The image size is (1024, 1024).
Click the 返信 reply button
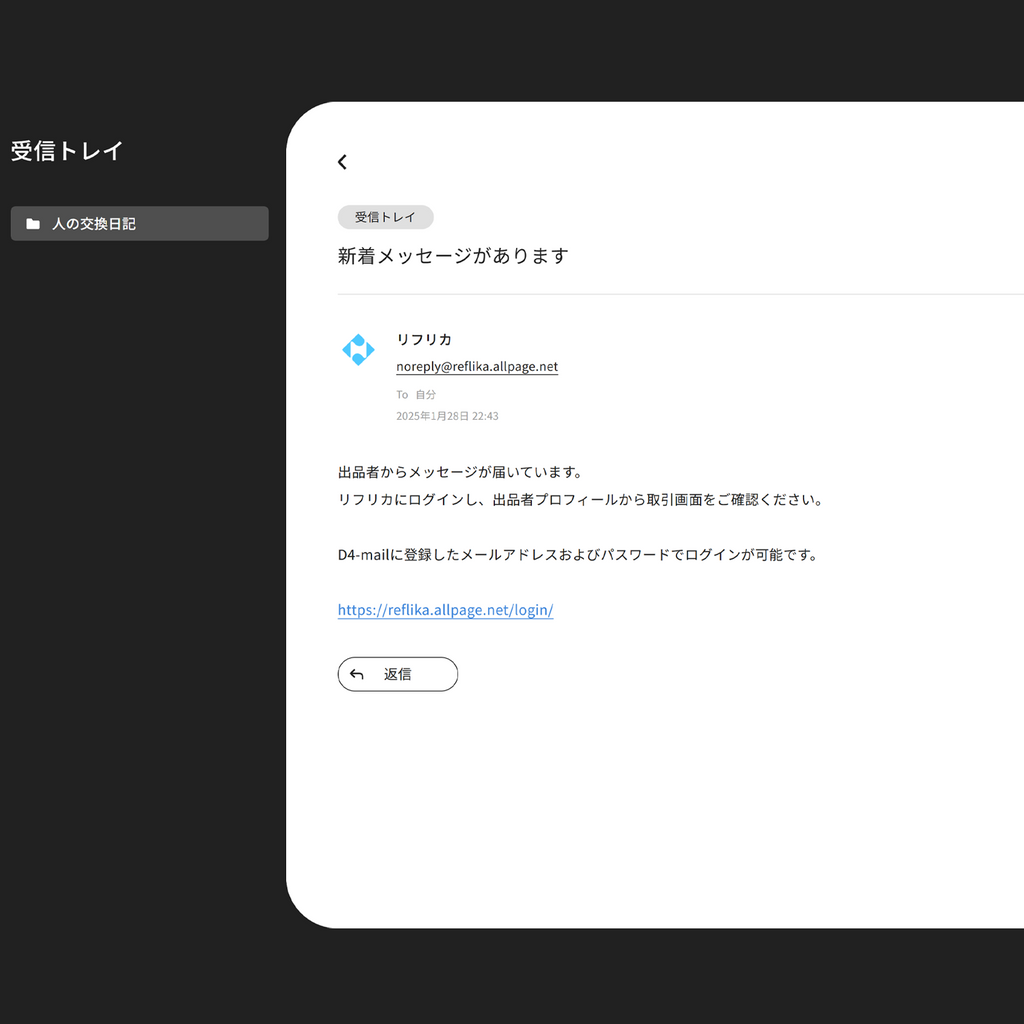[x=397, y=673]
